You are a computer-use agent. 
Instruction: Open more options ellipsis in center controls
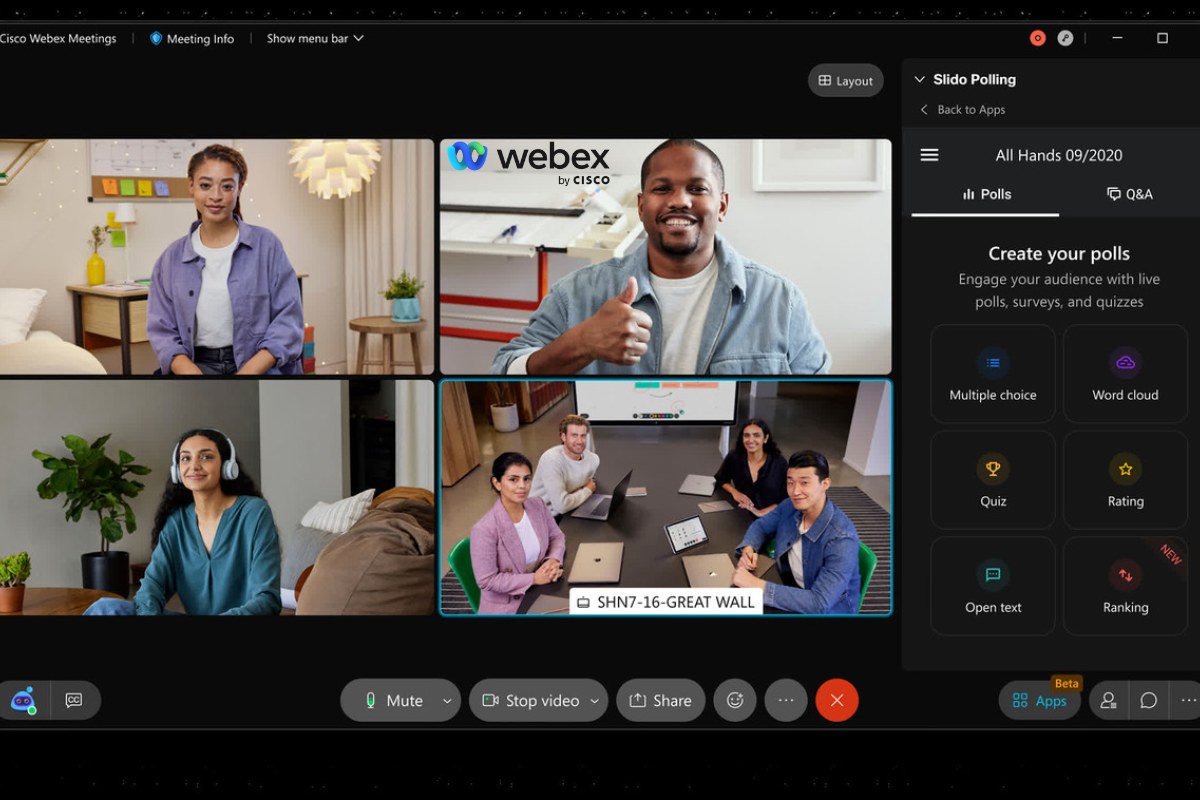coord(786,701)
